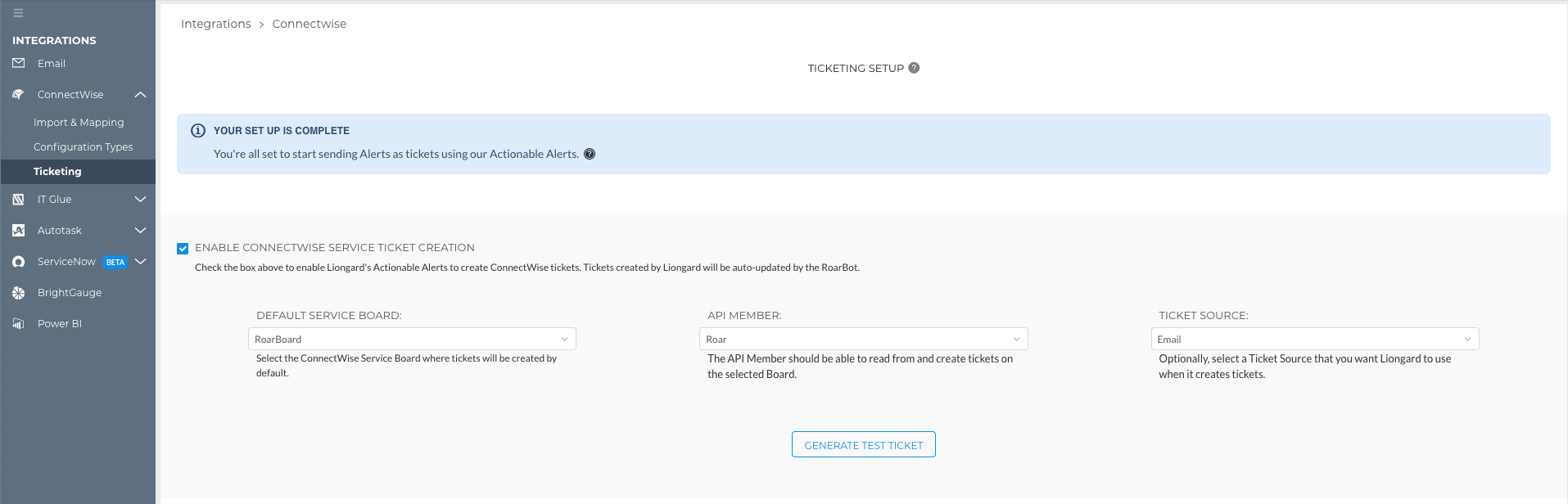Open the hamburger menu icon

click(18, 13)
